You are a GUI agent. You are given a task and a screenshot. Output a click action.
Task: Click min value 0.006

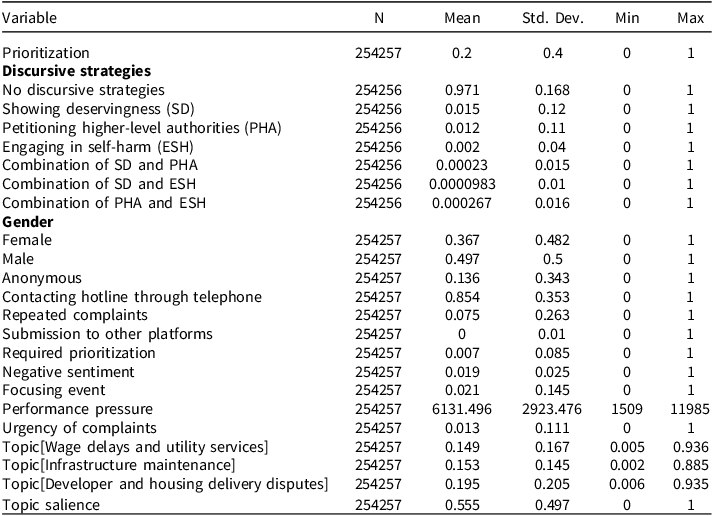[627, 484]
